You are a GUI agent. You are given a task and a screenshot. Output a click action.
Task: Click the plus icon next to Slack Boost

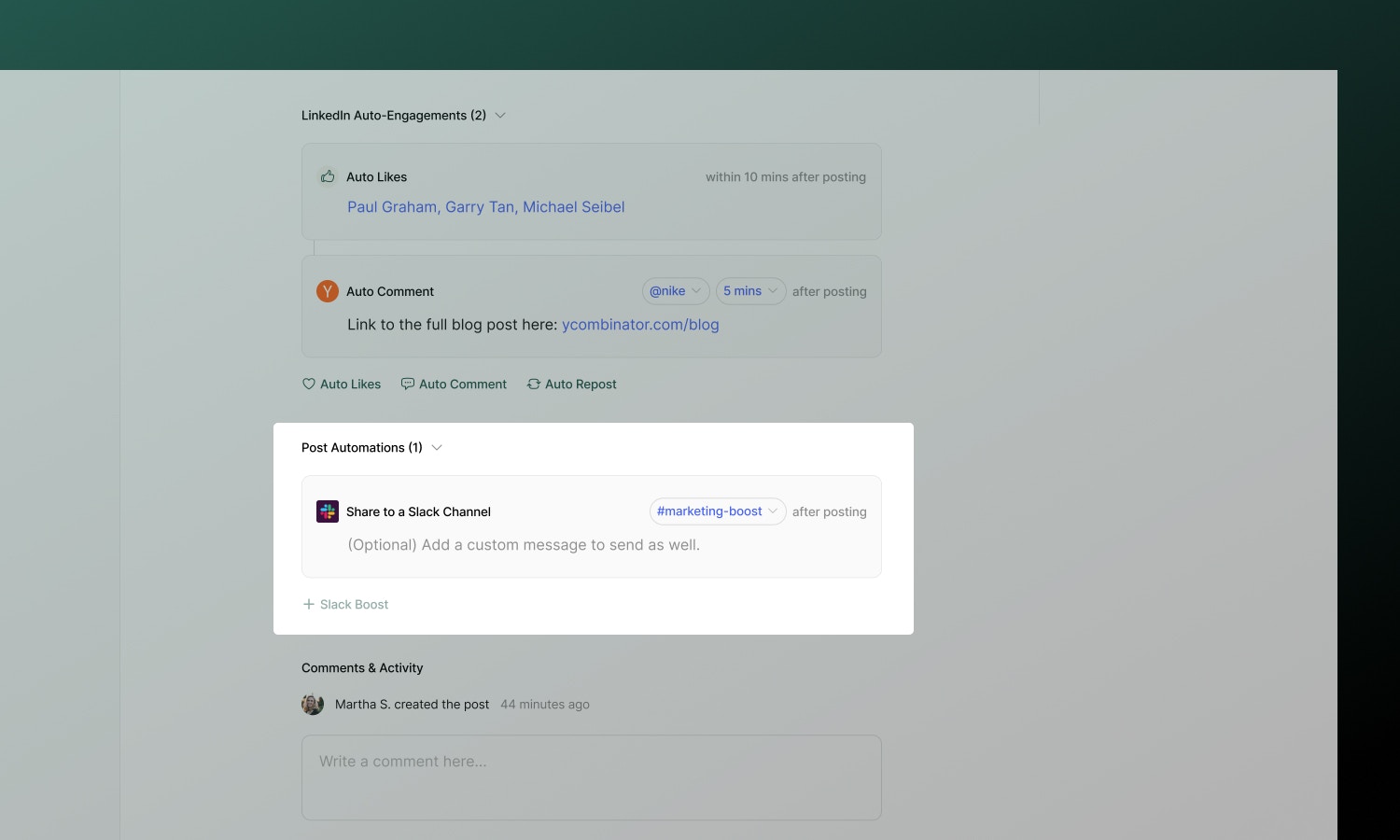tap(308, 604)
